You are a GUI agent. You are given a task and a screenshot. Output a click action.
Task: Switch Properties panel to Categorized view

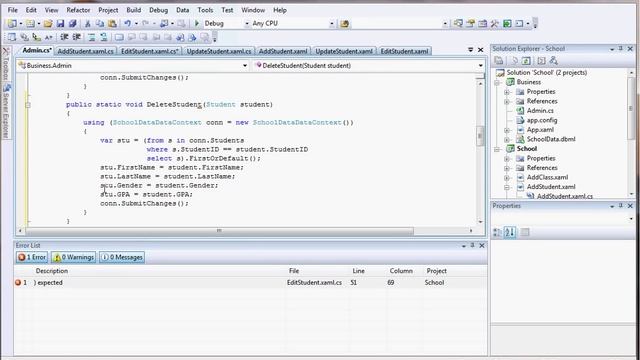pyautogui.click(x=498, y=232)
